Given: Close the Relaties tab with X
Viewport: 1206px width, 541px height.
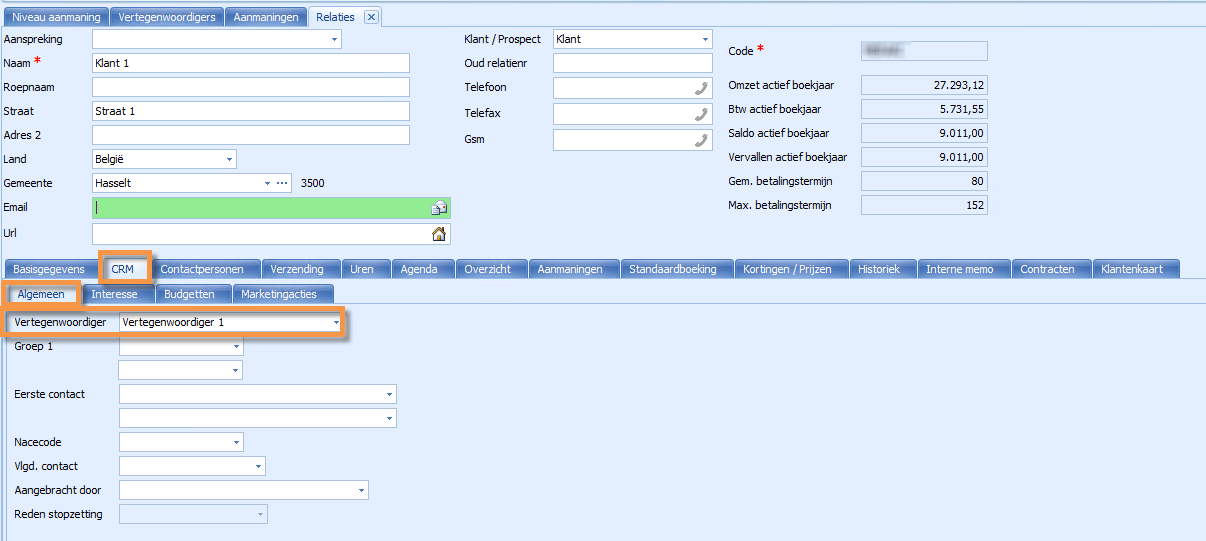Looking at the screenshot, I should pyautogui.click(x=370, y=17).
